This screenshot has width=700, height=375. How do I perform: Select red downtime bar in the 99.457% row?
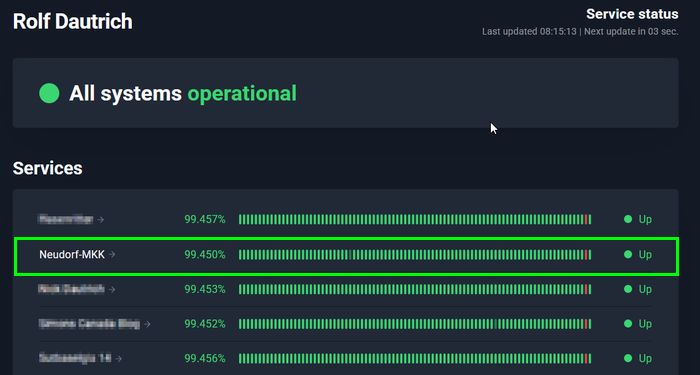pyautogui.click(x=586, y=219)
